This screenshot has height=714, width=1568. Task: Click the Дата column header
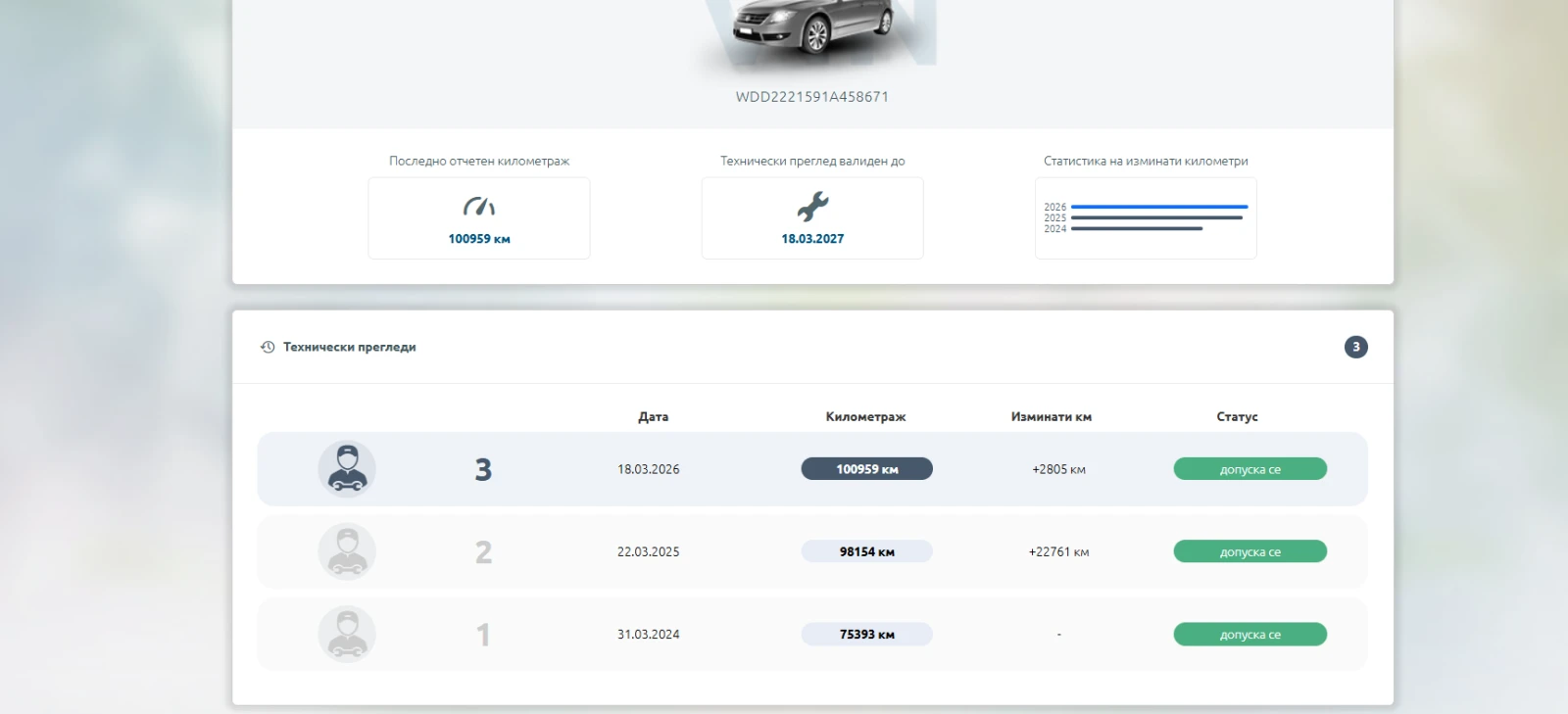(x=654, y=416)
